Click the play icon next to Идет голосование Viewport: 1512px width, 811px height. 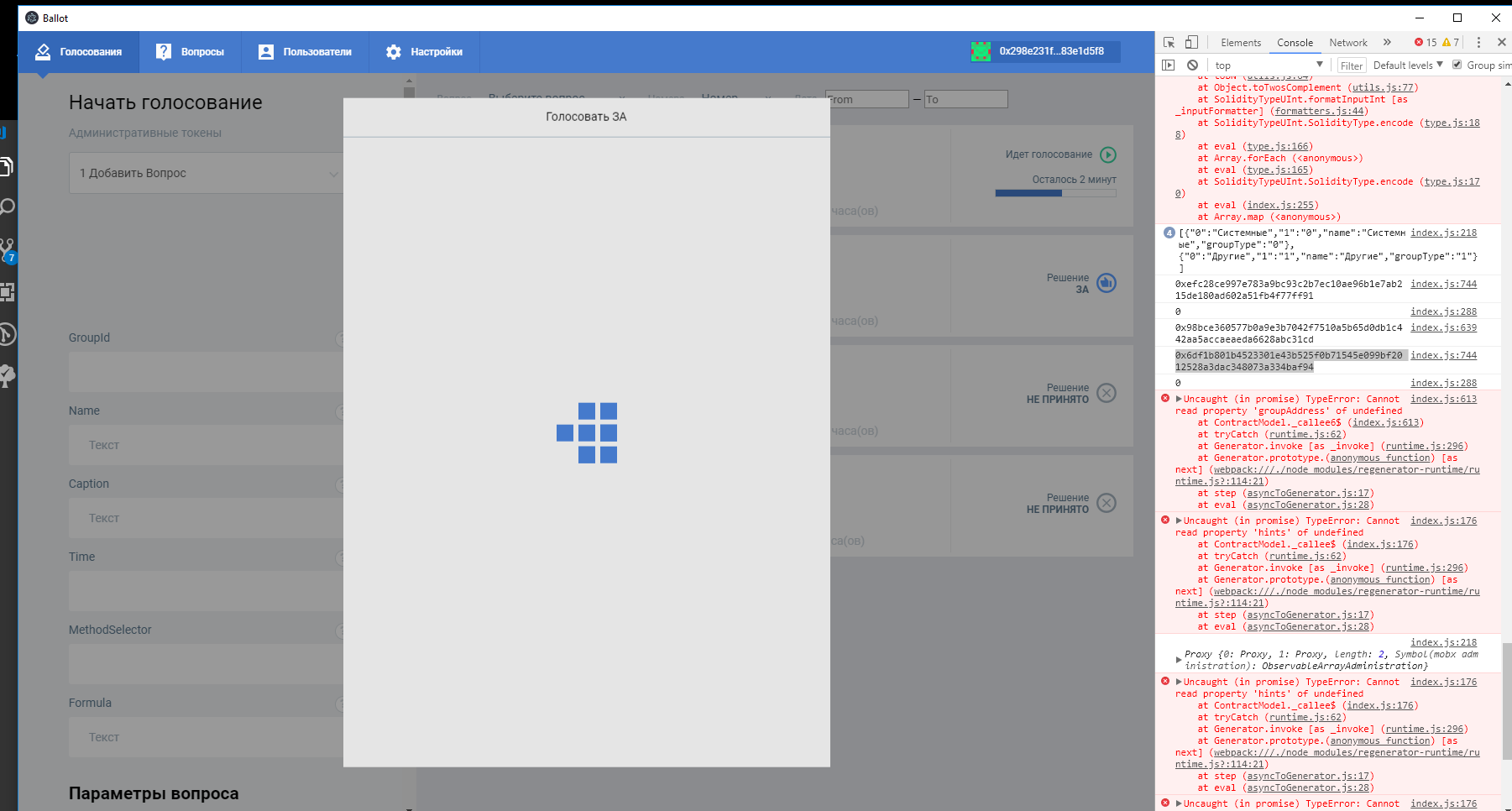tap(1110, 154)
